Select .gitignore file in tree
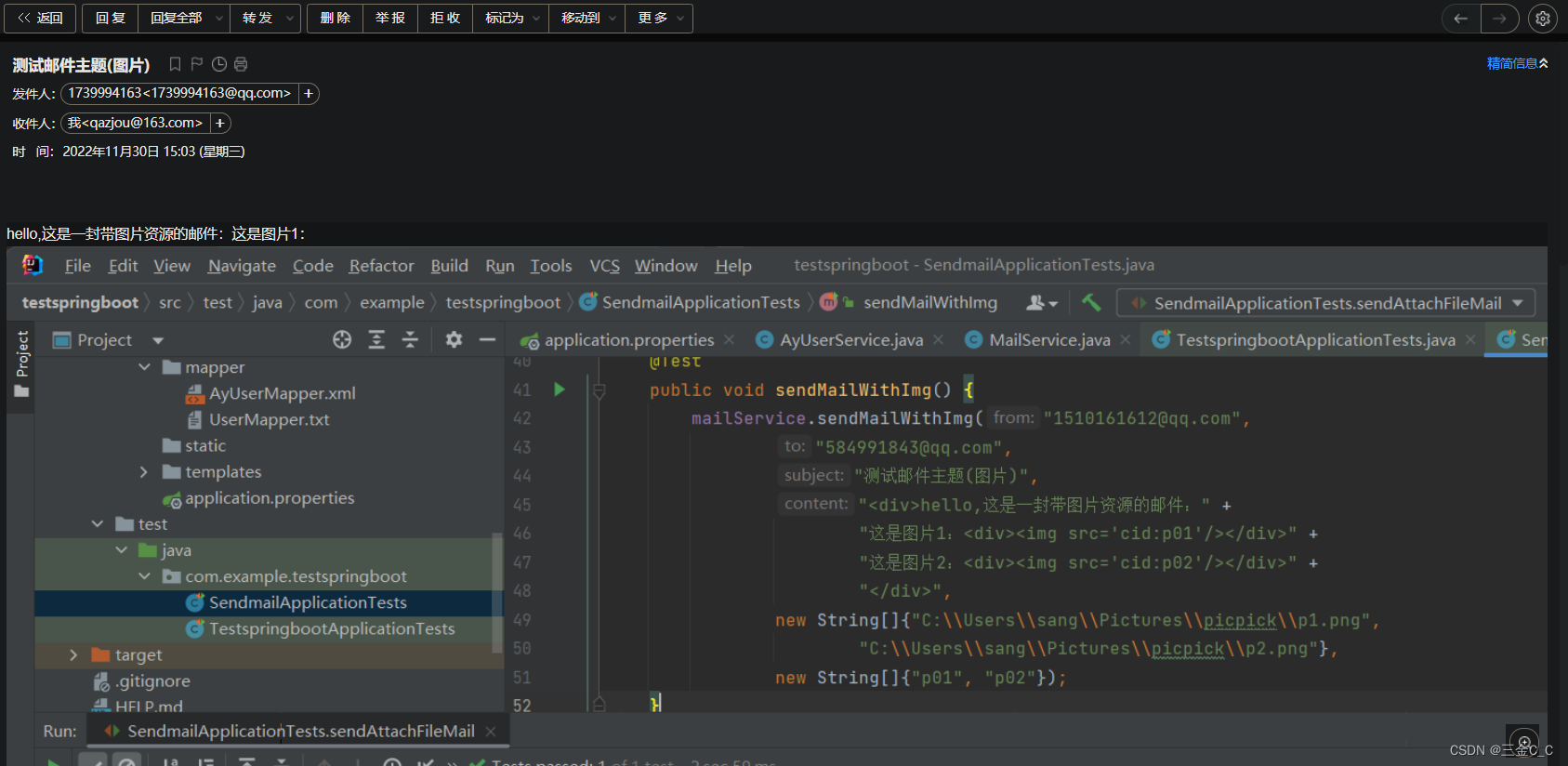The width and height of the screenshot is (1568, 766). coord(141,681)
